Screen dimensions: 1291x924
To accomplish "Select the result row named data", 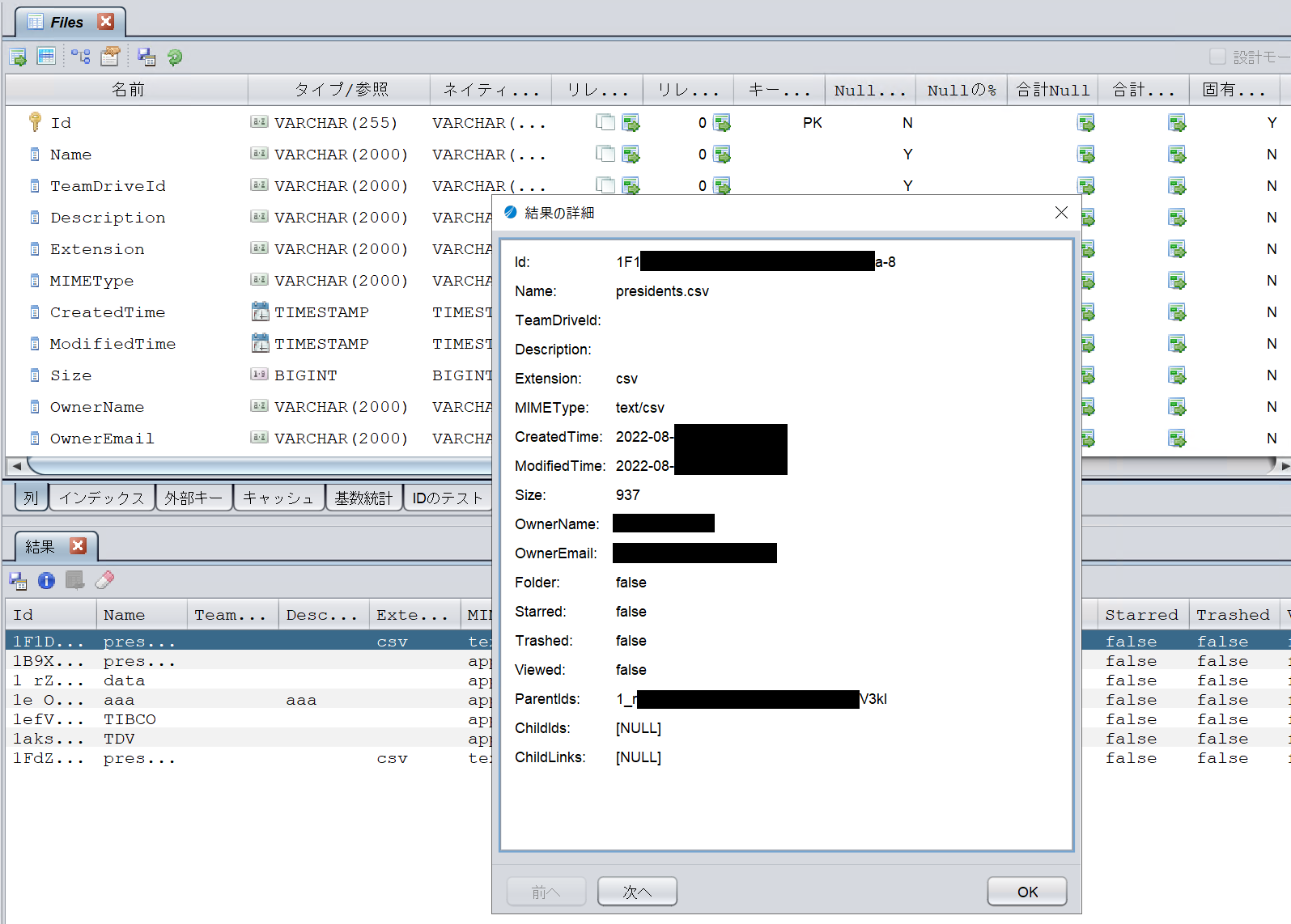I will click(248, 680).
